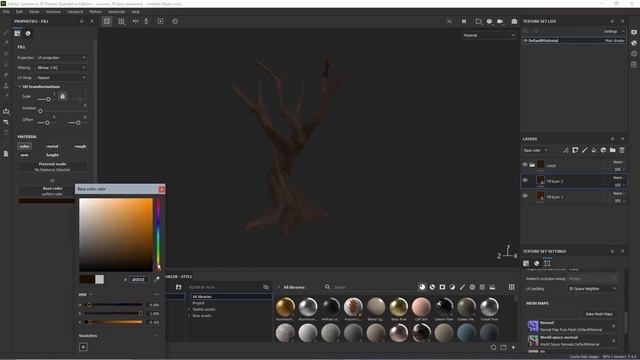Viewport: 640px width, 360px height.
Task: Click the import square icon in top toolbar
Action: [x=160, y=21]
